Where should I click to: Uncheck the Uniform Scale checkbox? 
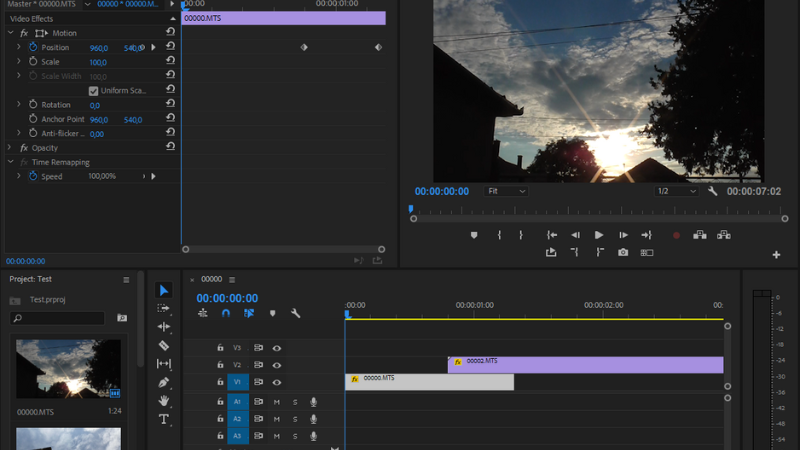(x=94, y=91)
